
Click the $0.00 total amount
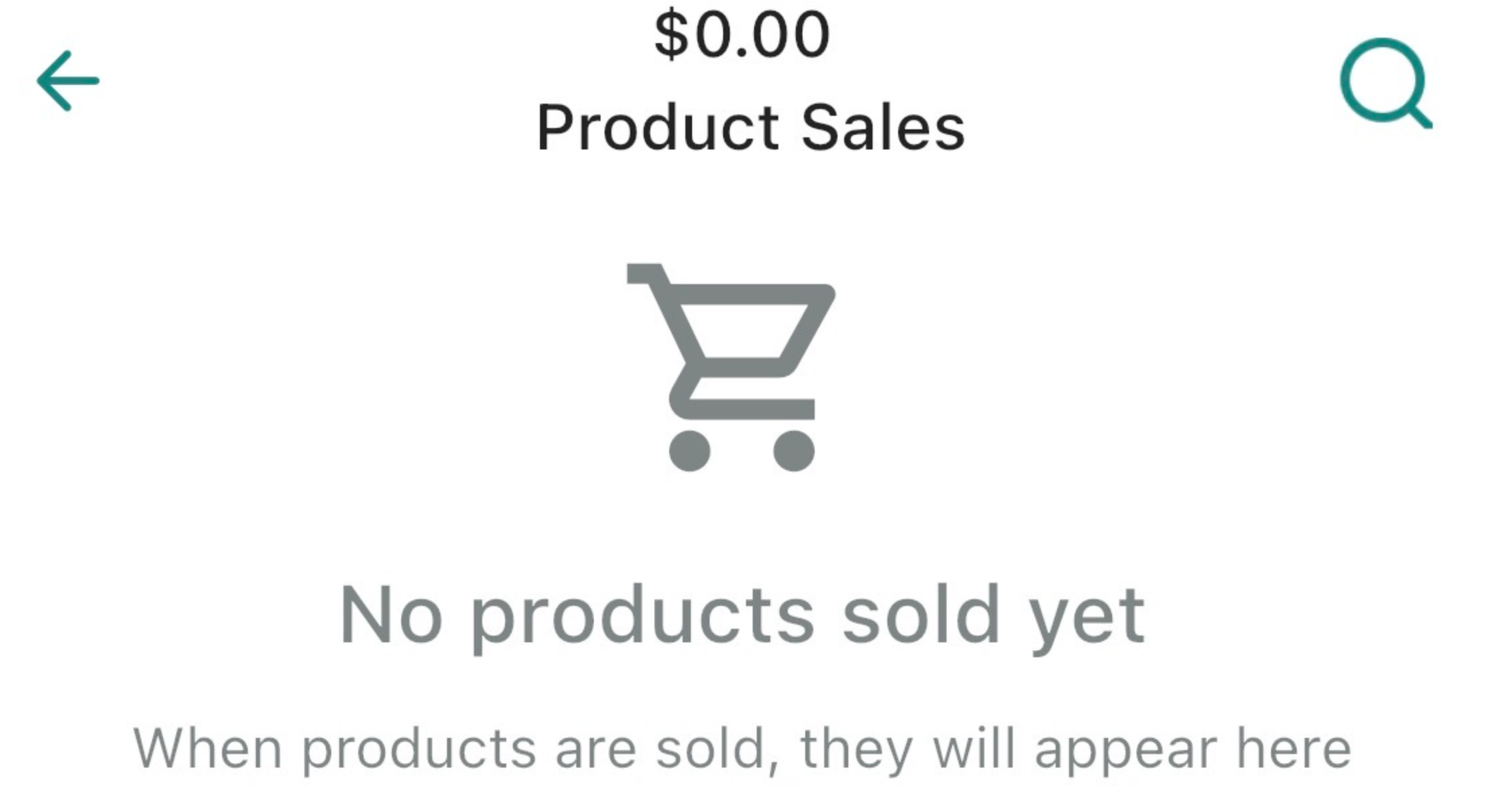point(742,35)
